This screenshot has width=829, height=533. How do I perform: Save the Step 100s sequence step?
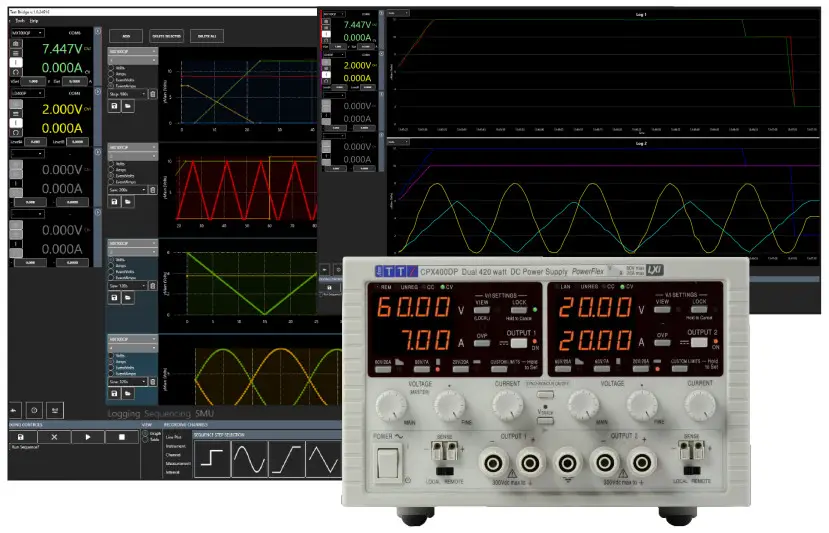coord(114,106)
